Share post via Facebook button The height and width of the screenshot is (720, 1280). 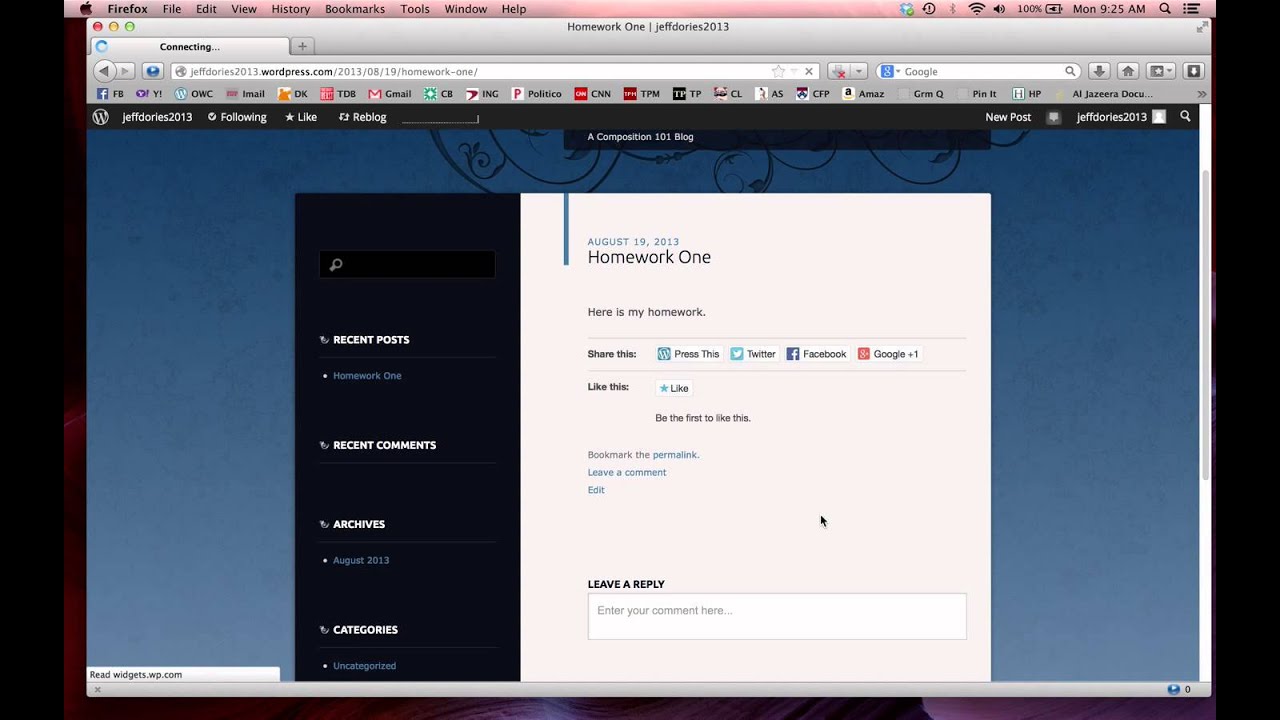[x=816, y=354]
